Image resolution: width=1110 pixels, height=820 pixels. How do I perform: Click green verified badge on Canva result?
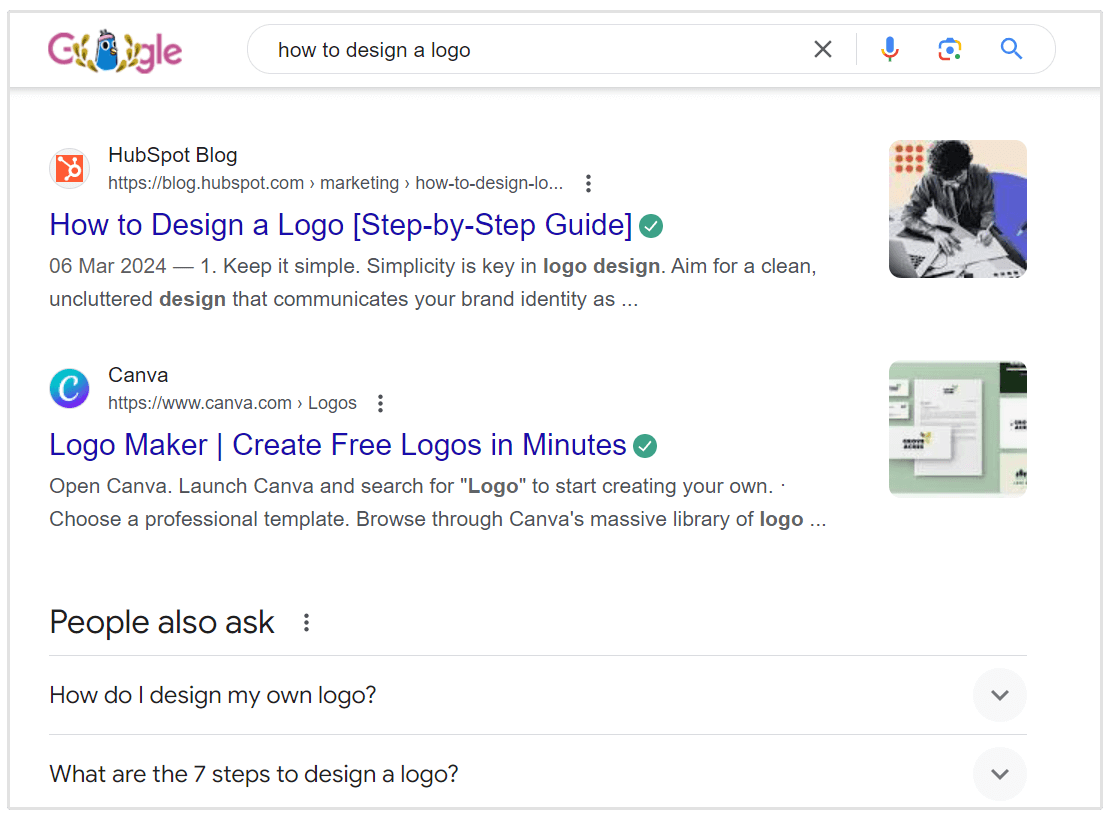tap(646, 446)
